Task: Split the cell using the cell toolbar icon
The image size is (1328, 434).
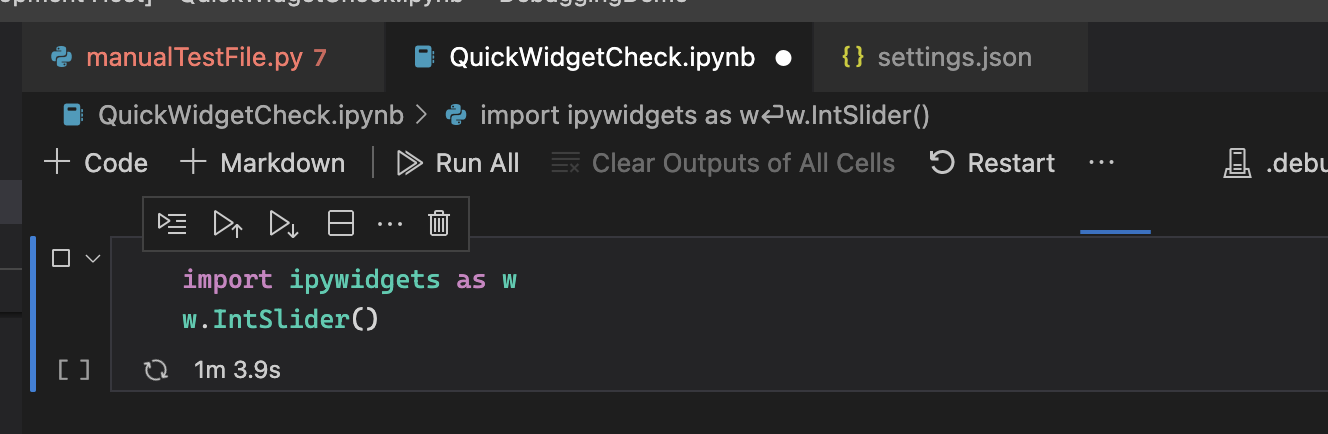Action: (x=341, y=224)
